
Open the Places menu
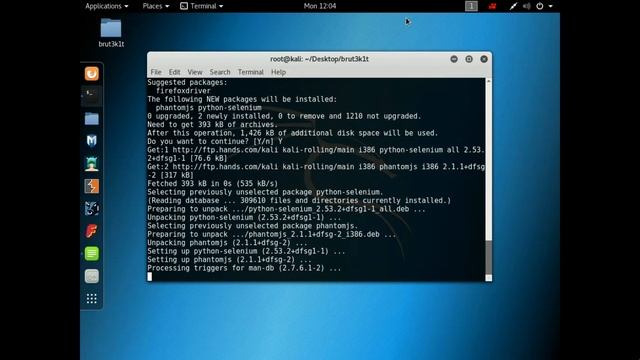click(x=156, y=6)
